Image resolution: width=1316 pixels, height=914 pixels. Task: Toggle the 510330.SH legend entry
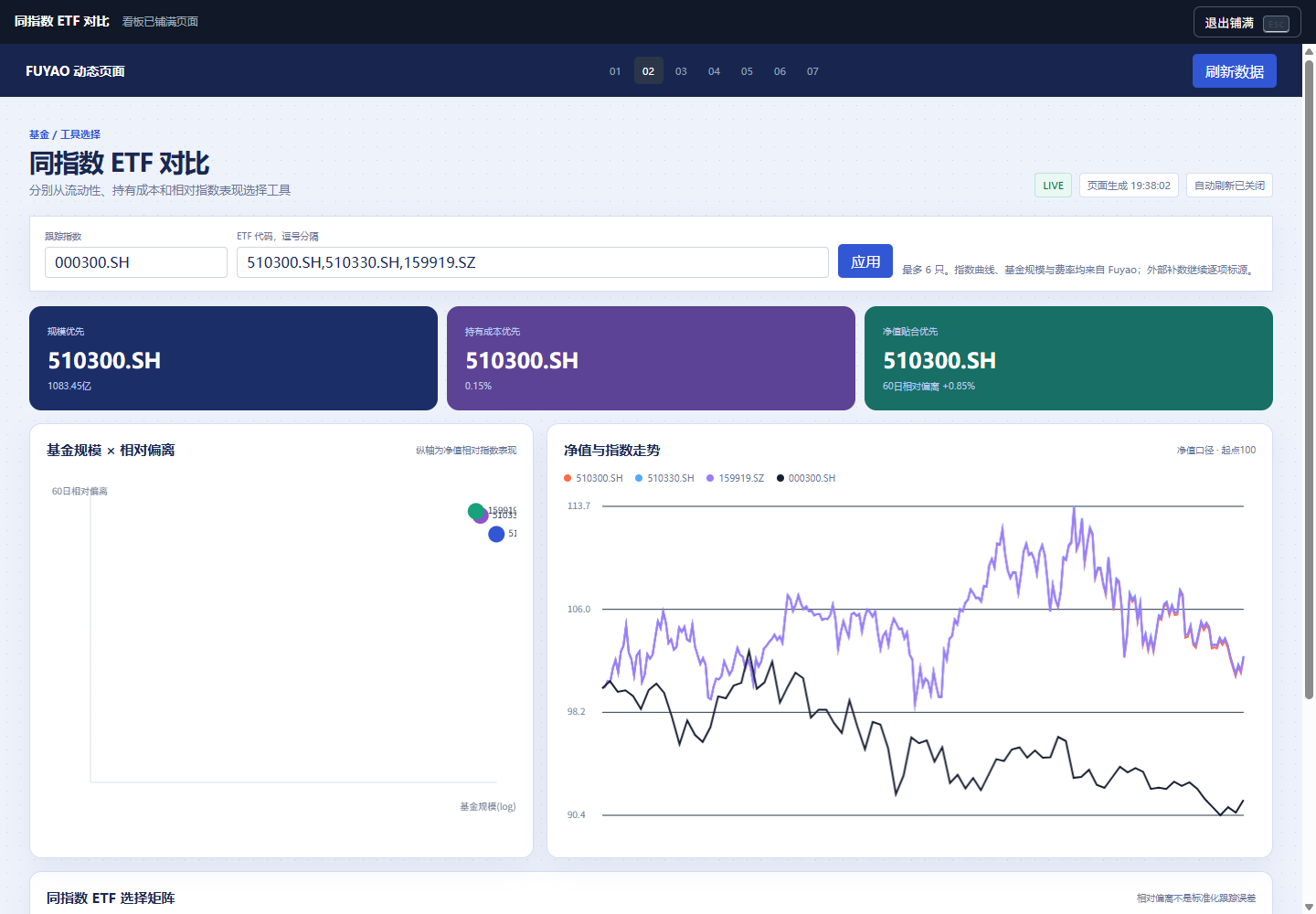pyautogui.click(x=664, y=478)
